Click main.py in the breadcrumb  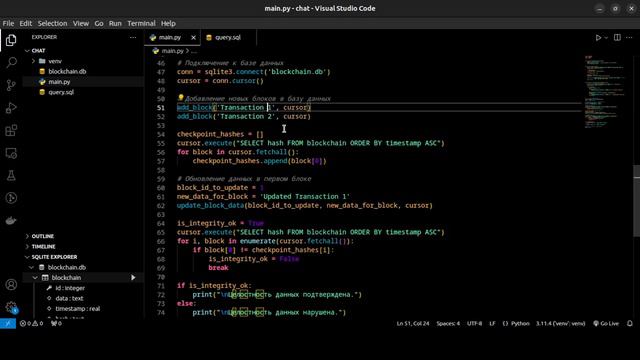pyautogui.click(x=172, y=51)
